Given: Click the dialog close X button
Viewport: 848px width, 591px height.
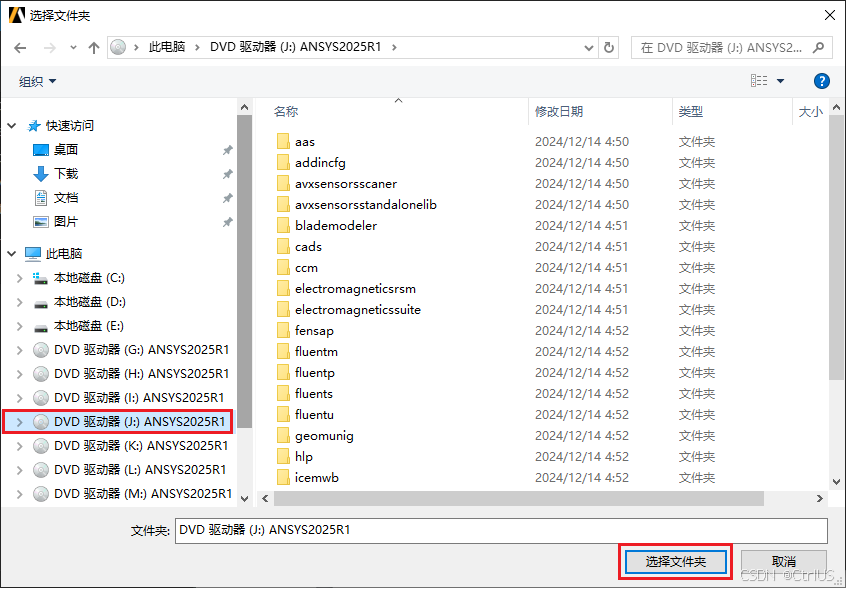Looking at the screenshot, I should click(830, 15).
